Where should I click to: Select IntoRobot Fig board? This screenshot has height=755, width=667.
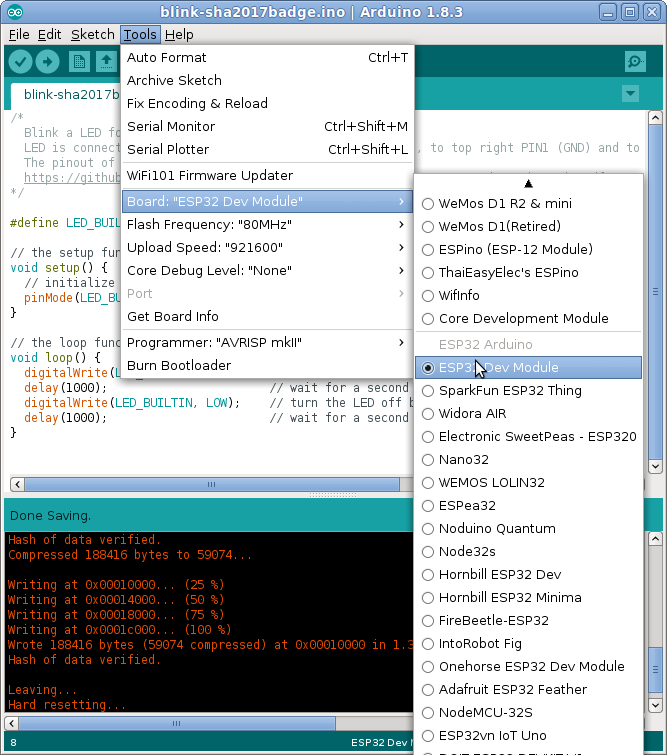pos(528,644)
